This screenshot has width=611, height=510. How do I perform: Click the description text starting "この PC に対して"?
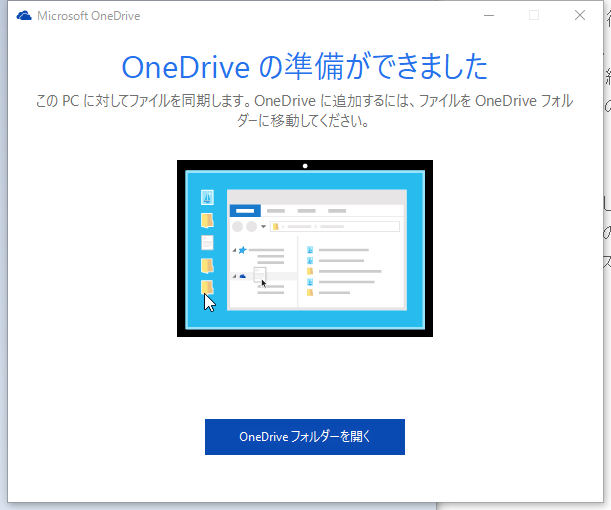304,111
